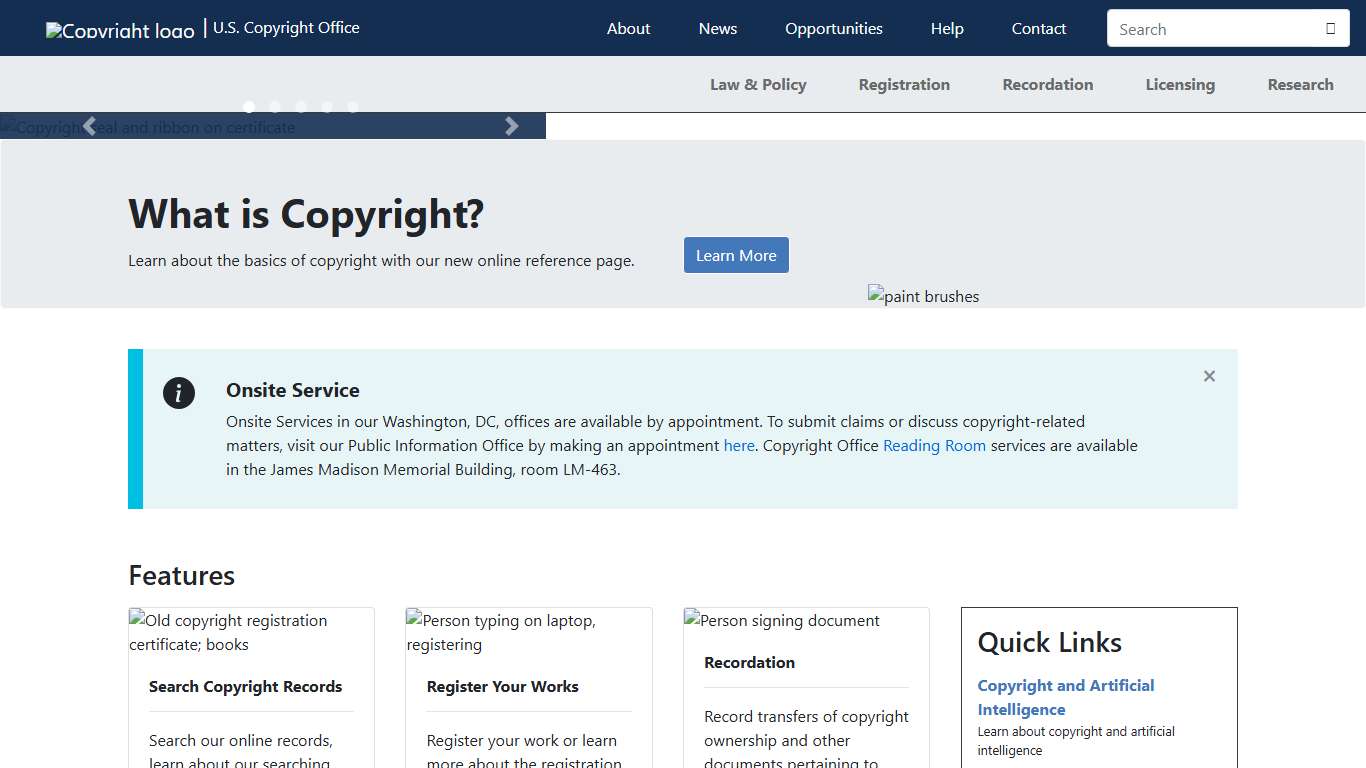
Task: Click the info icon in the Onsite Service banner
Action: 179,393
